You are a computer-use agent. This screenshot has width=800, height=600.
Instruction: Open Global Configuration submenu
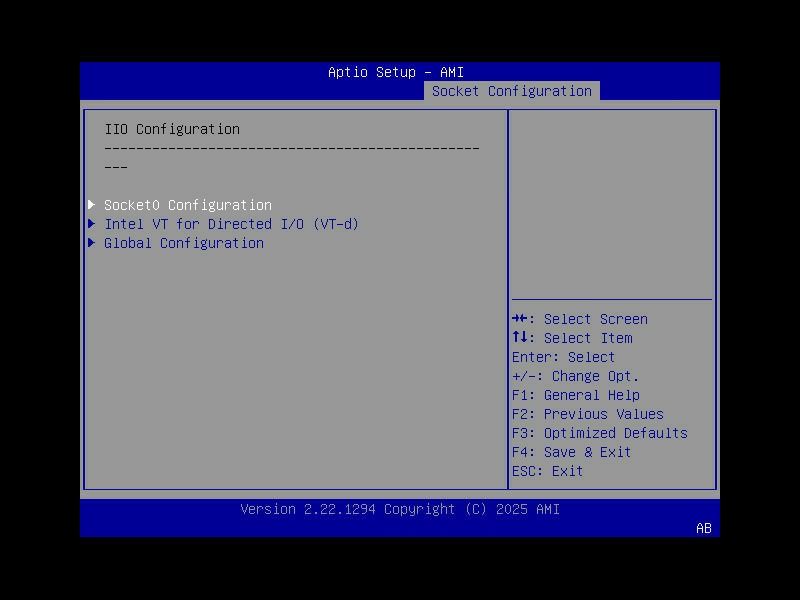coord(183,243)
